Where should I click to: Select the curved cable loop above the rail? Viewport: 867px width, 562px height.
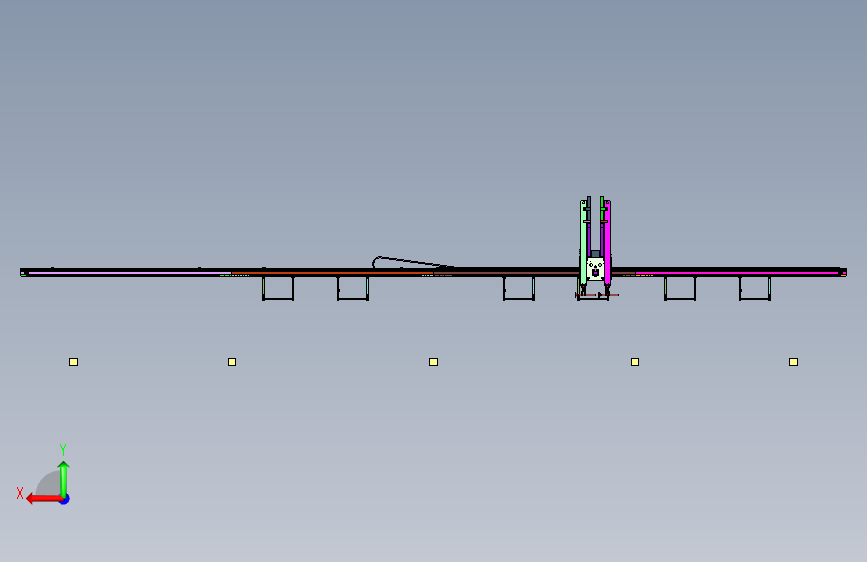tap(412, 262)
